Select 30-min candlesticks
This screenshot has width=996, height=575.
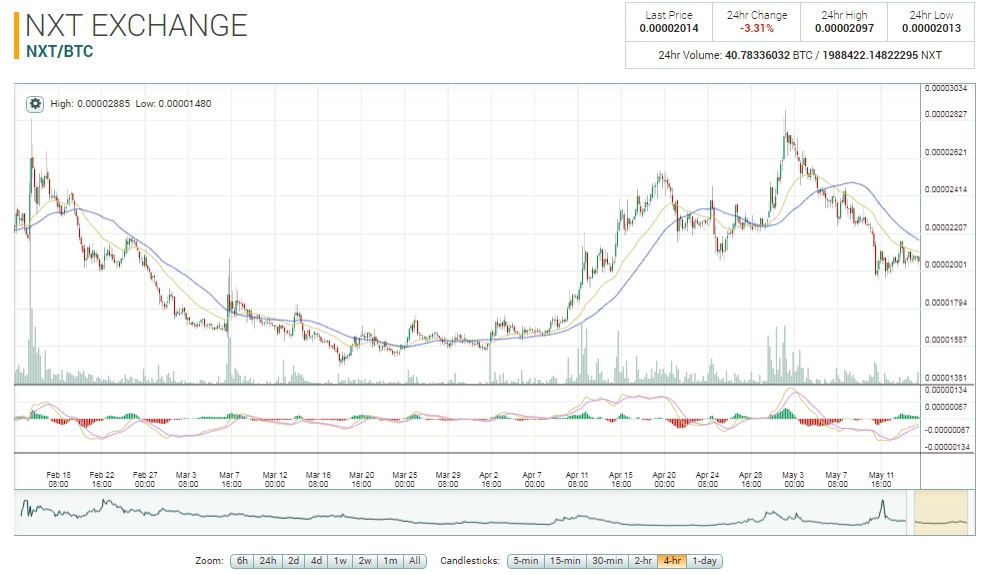[x=607, y=561]
